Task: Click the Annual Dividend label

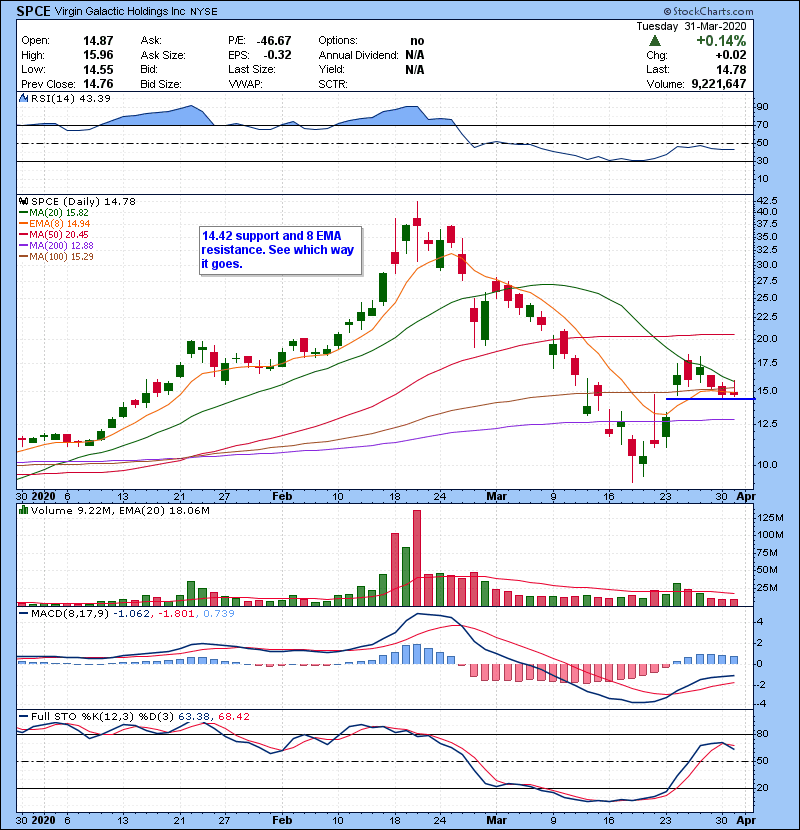Action: tap(358, 55)
